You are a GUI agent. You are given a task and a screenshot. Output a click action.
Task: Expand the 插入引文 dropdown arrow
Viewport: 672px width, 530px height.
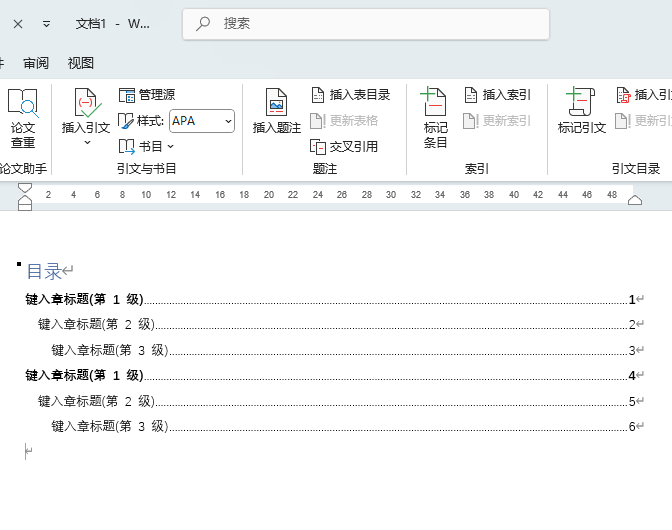tap(87, 142)
